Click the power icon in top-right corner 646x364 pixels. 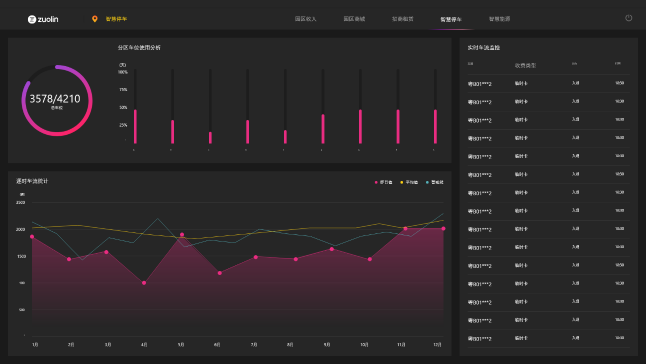pos(628,18)
